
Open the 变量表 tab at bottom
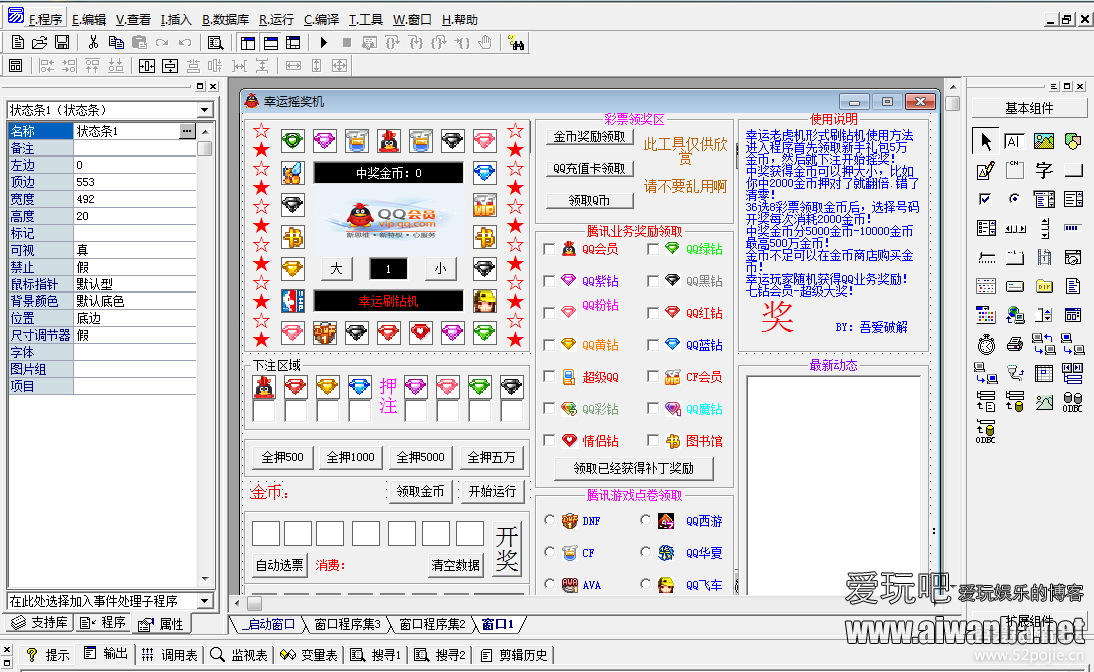(308, 655)
